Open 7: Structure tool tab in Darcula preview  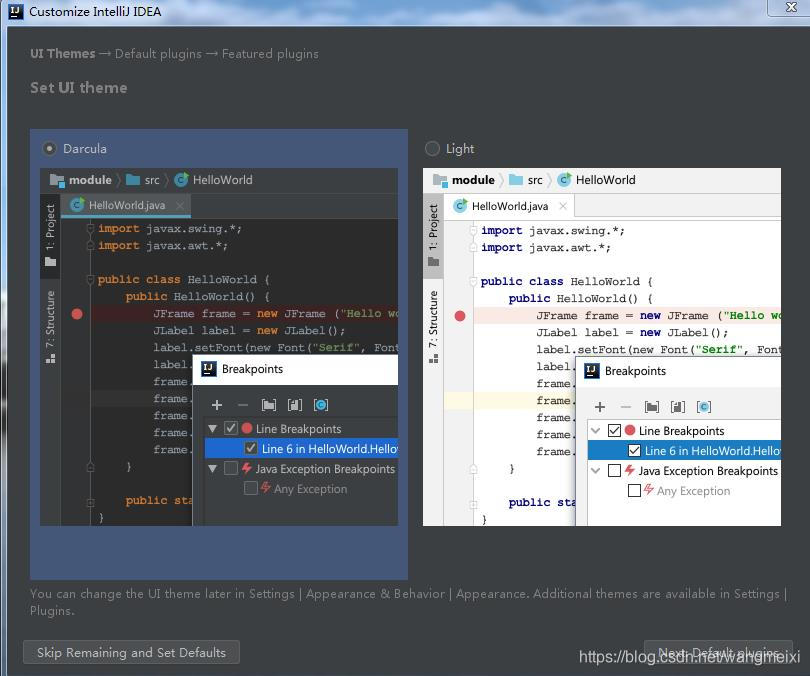pyautogui.click(x=50, y=327)
